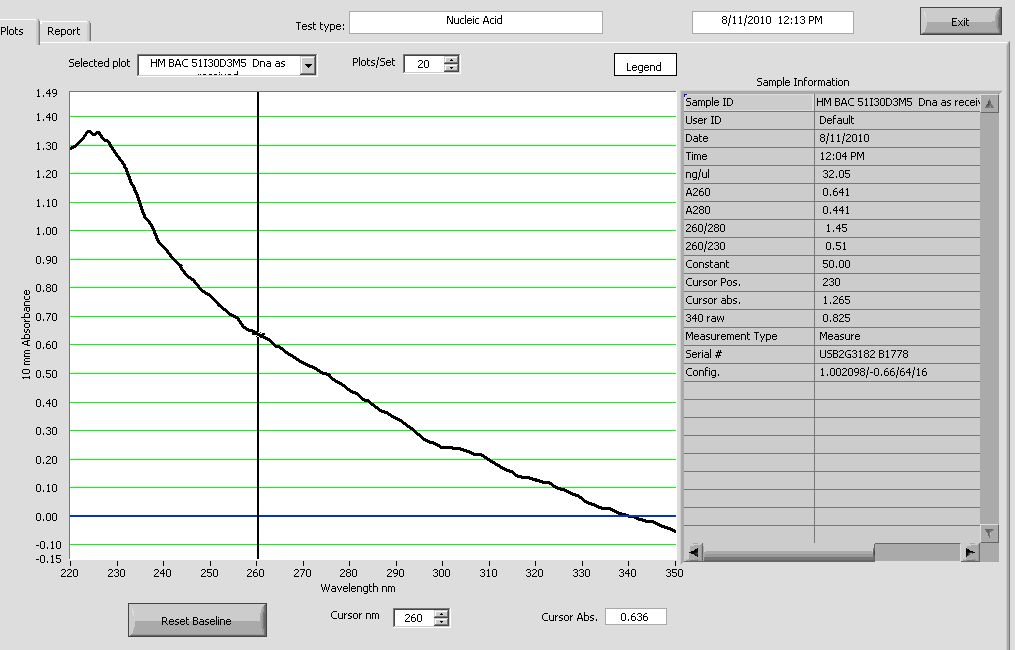Viewport: 1015px width, 650px height.
Task: Select the Measurement Type value 'Measure'
Action: click(x=897, y=337)
